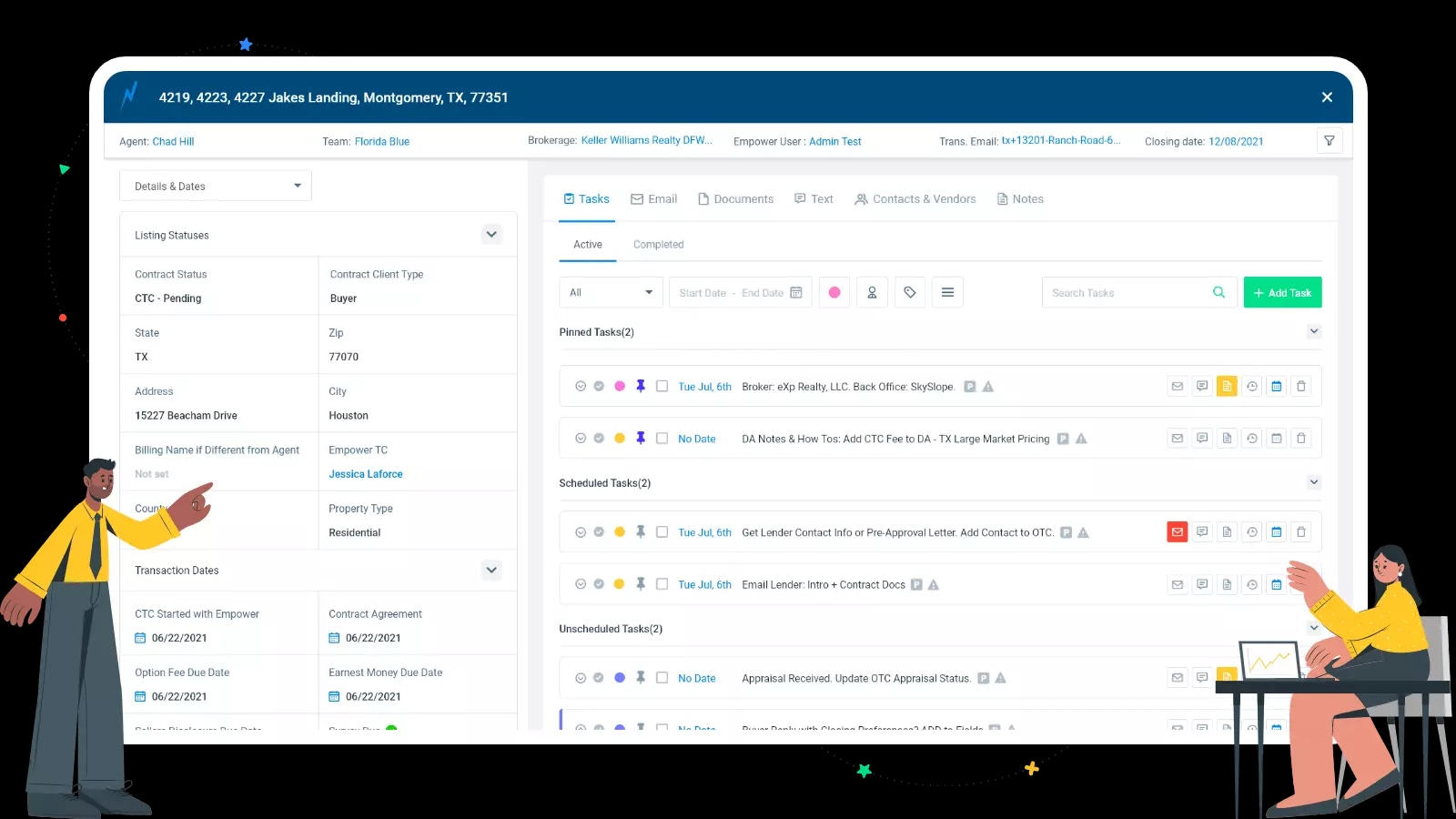
Task: Click the Add Task button
Action: 1282,292
